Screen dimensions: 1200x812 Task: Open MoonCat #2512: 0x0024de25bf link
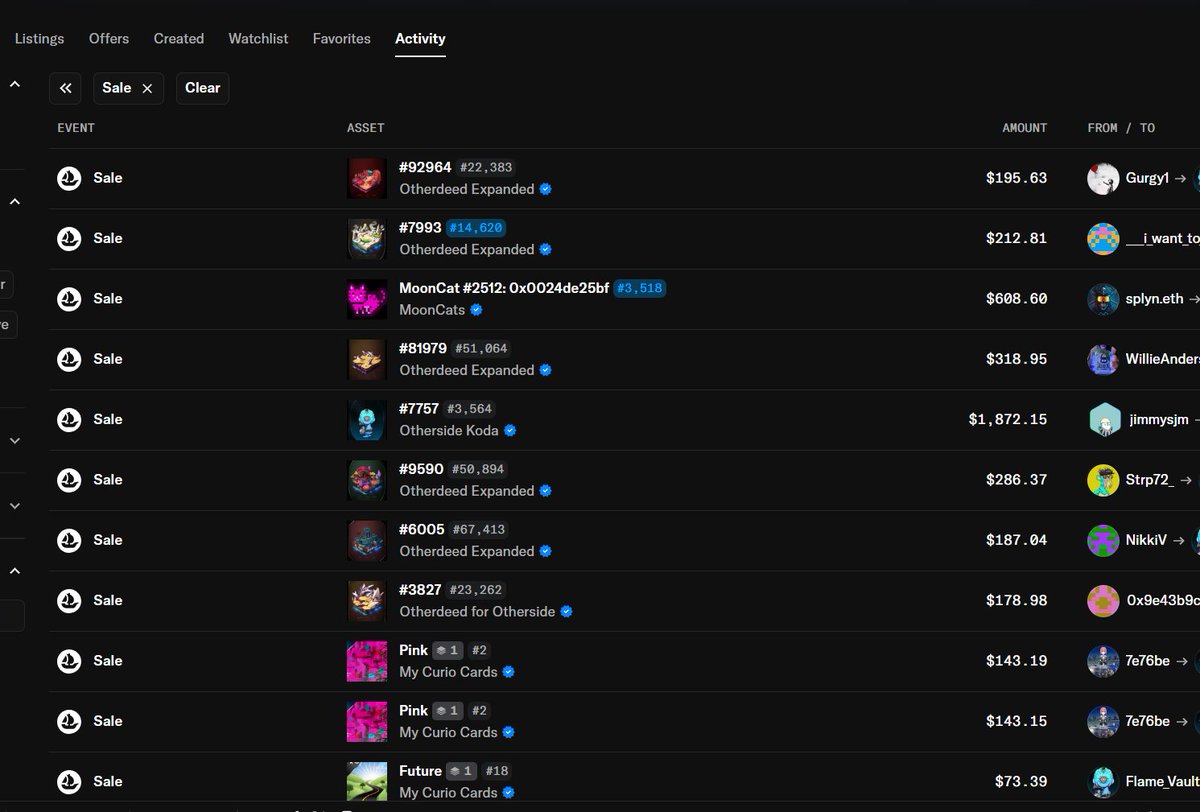[x=504, y=288]
